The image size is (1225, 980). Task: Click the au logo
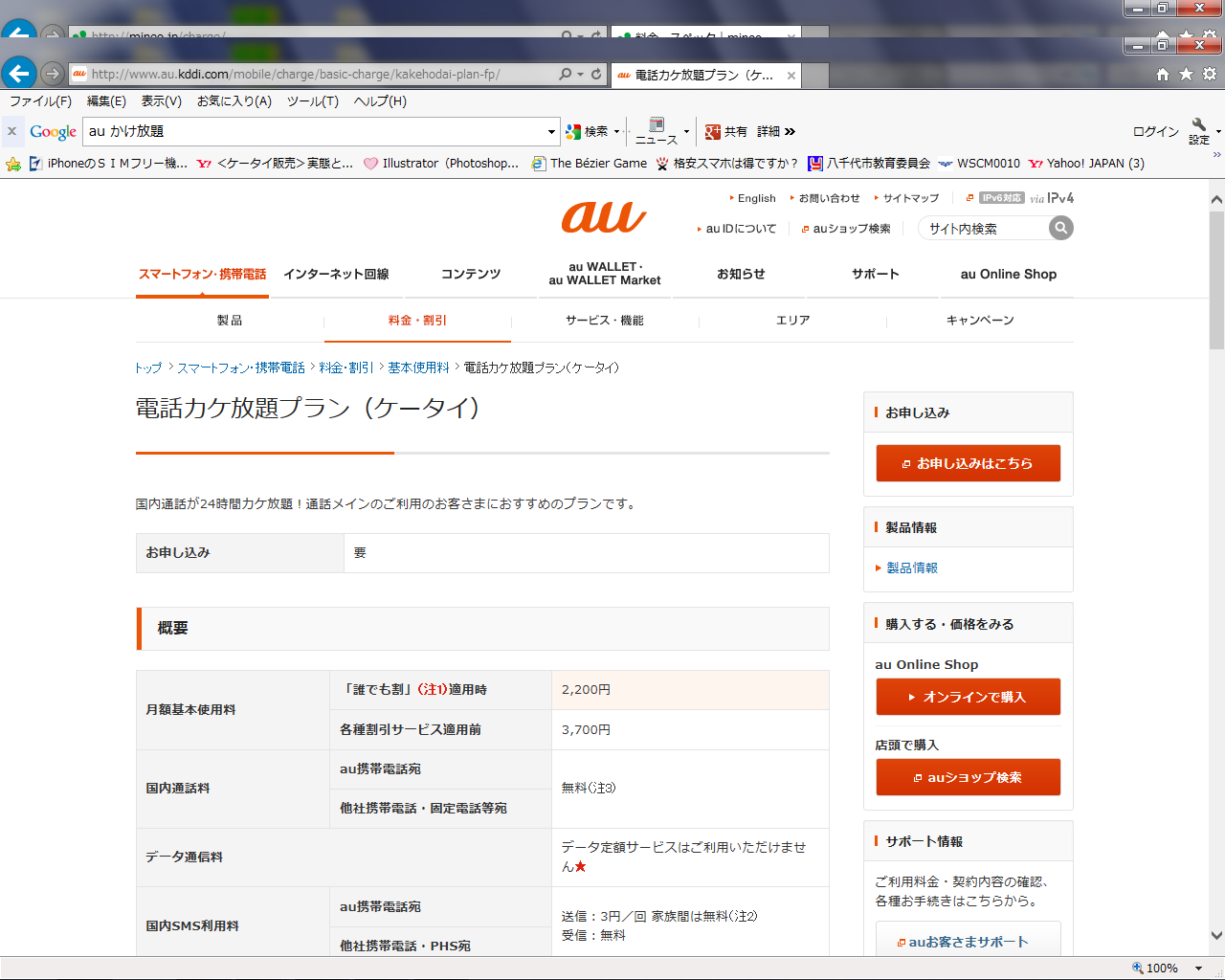(604, 217)
